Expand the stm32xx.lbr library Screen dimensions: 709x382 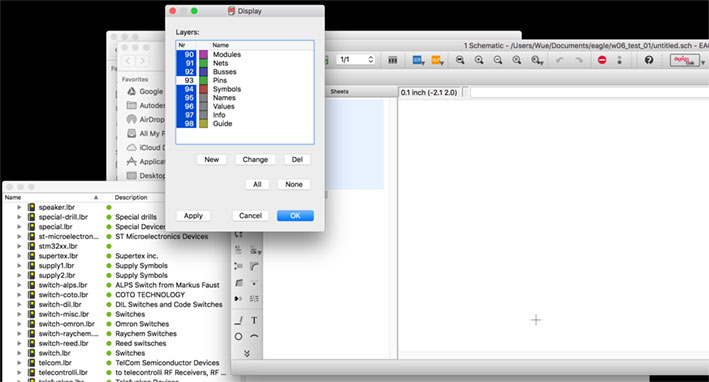point(19,246)
